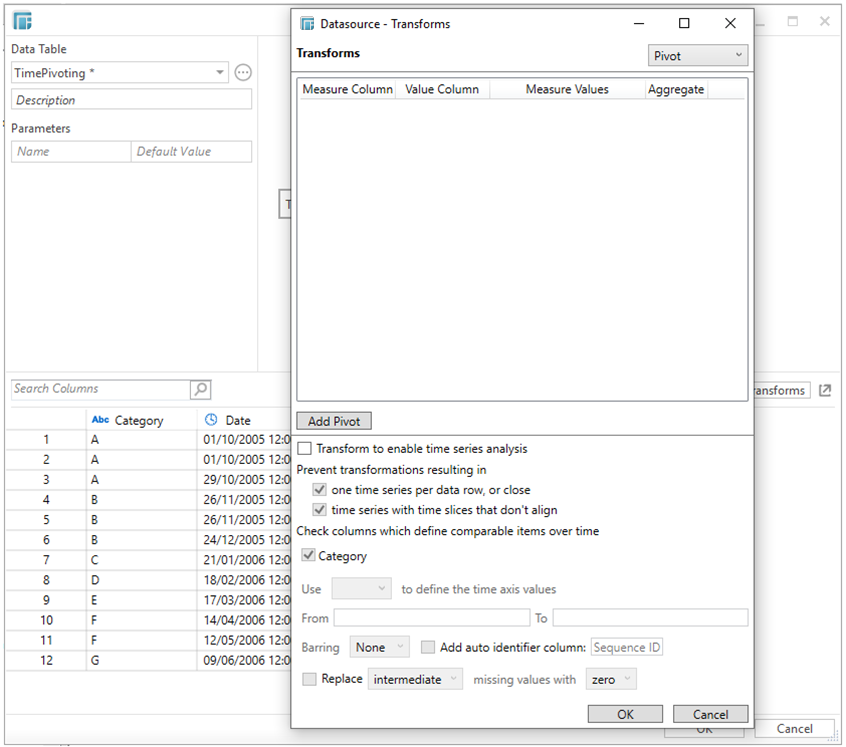Open the intermediate missing values dropdown
846x747 pixels.
pos(415,679)
